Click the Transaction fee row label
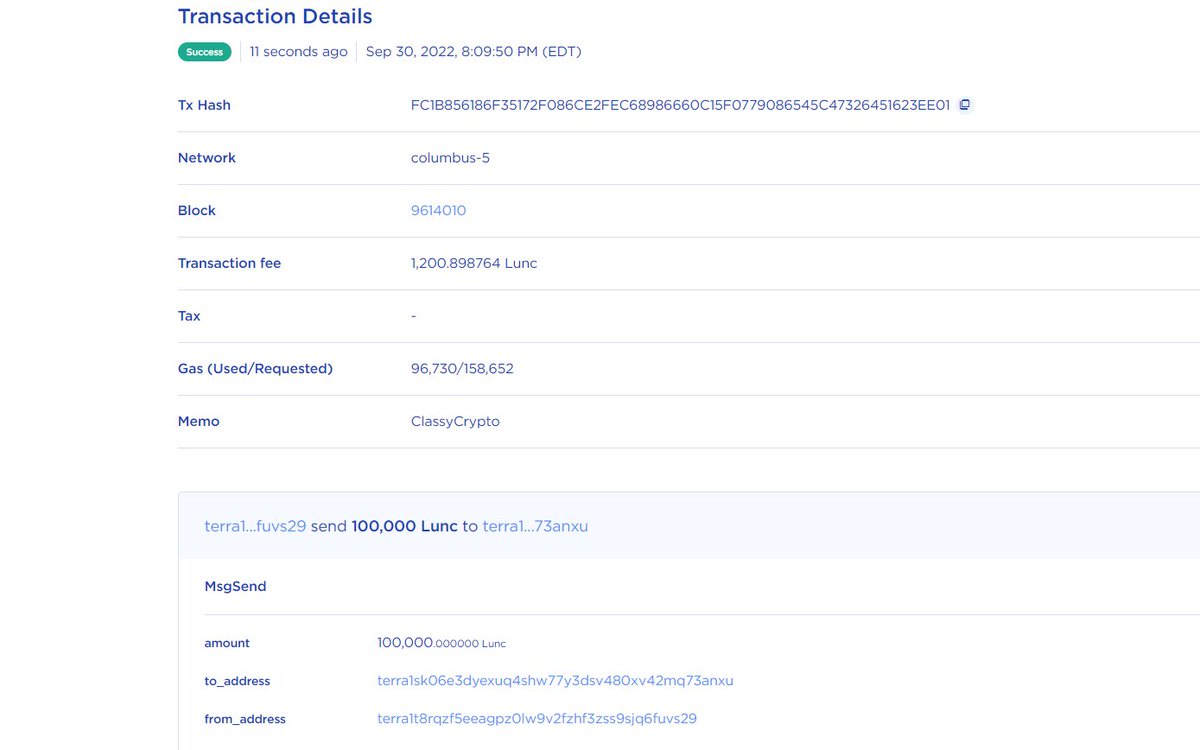The height and width of the screenshot is (750, 1200). pos(229,264)
